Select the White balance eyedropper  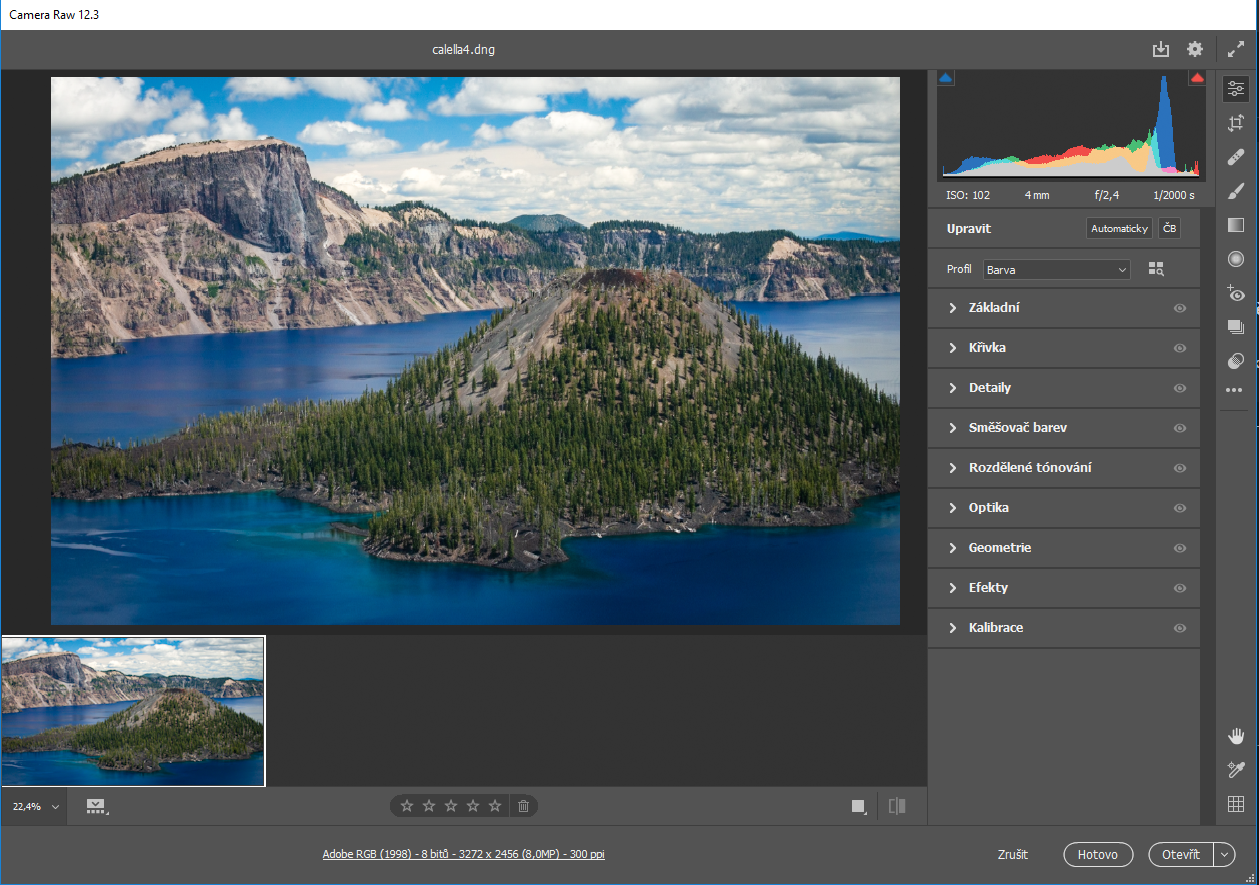(x=1236, y=769)
